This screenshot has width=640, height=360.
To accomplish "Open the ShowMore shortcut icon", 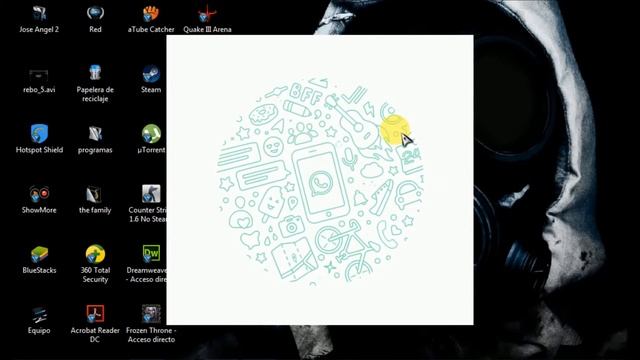I will [39, 194].
